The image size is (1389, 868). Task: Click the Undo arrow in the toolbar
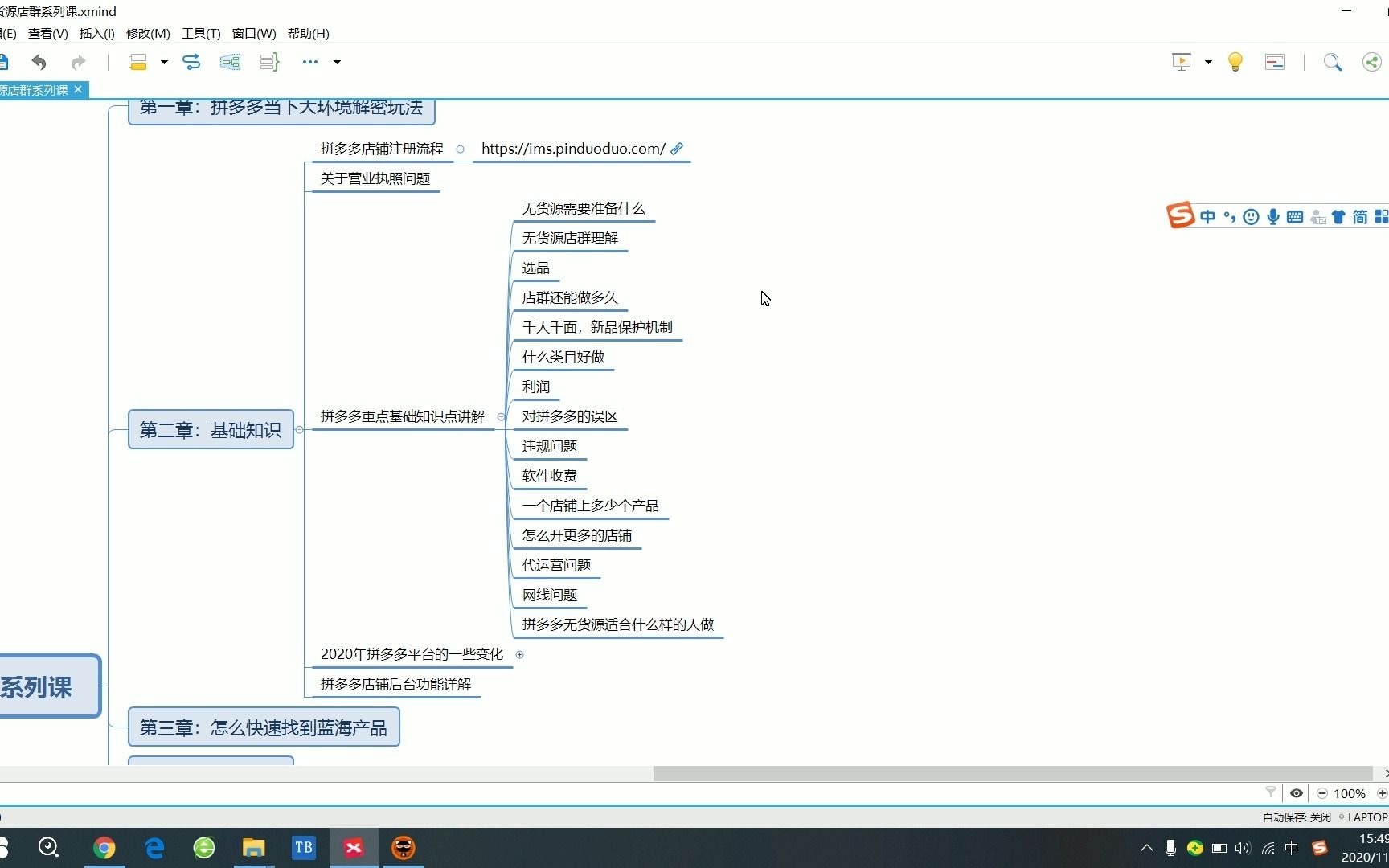39,62
